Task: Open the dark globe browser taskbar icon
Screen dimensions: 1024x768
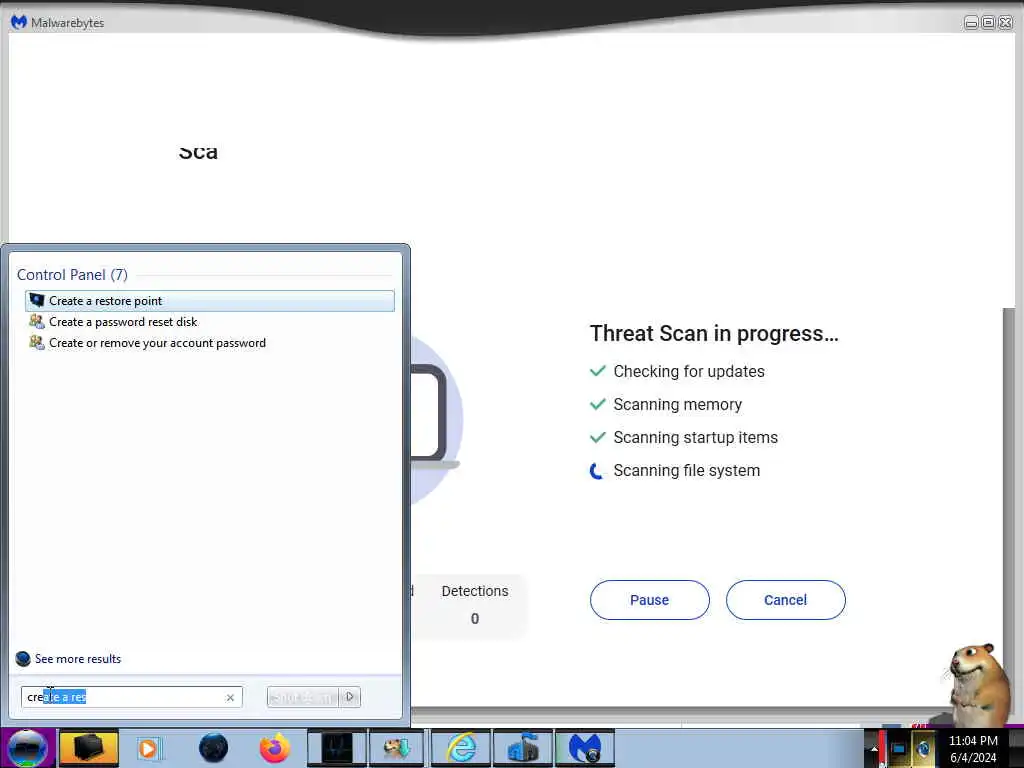Action: pyautogui.click(x=214, y=748)
